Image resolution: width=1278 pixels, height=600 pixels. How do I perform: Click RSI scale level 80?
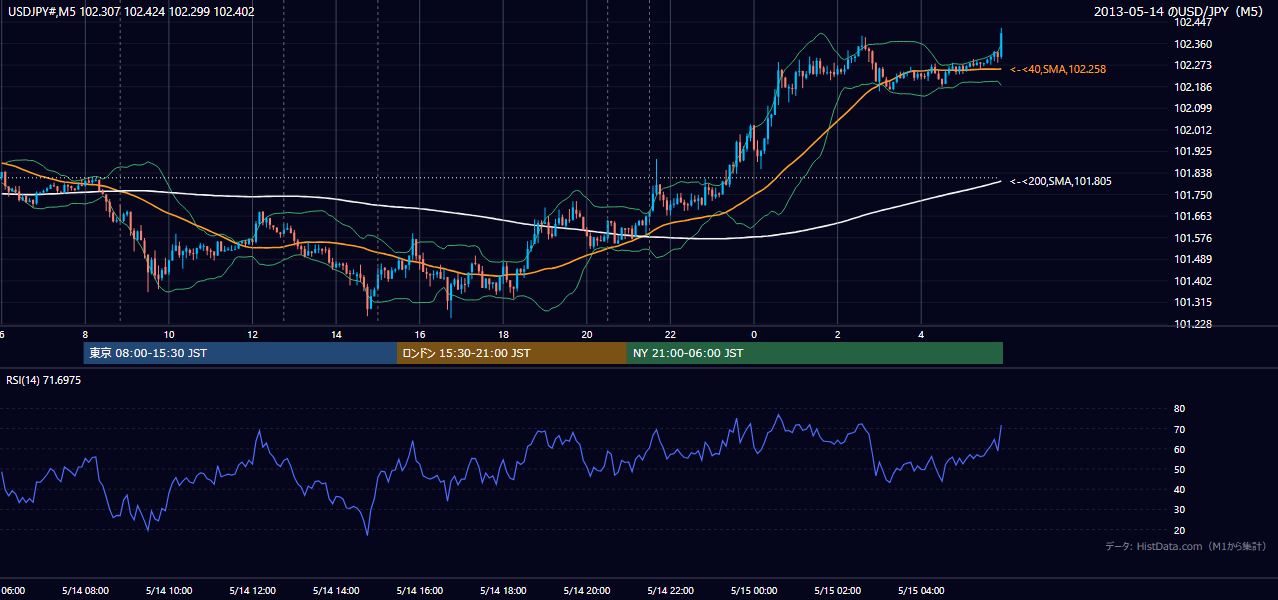1179,409
